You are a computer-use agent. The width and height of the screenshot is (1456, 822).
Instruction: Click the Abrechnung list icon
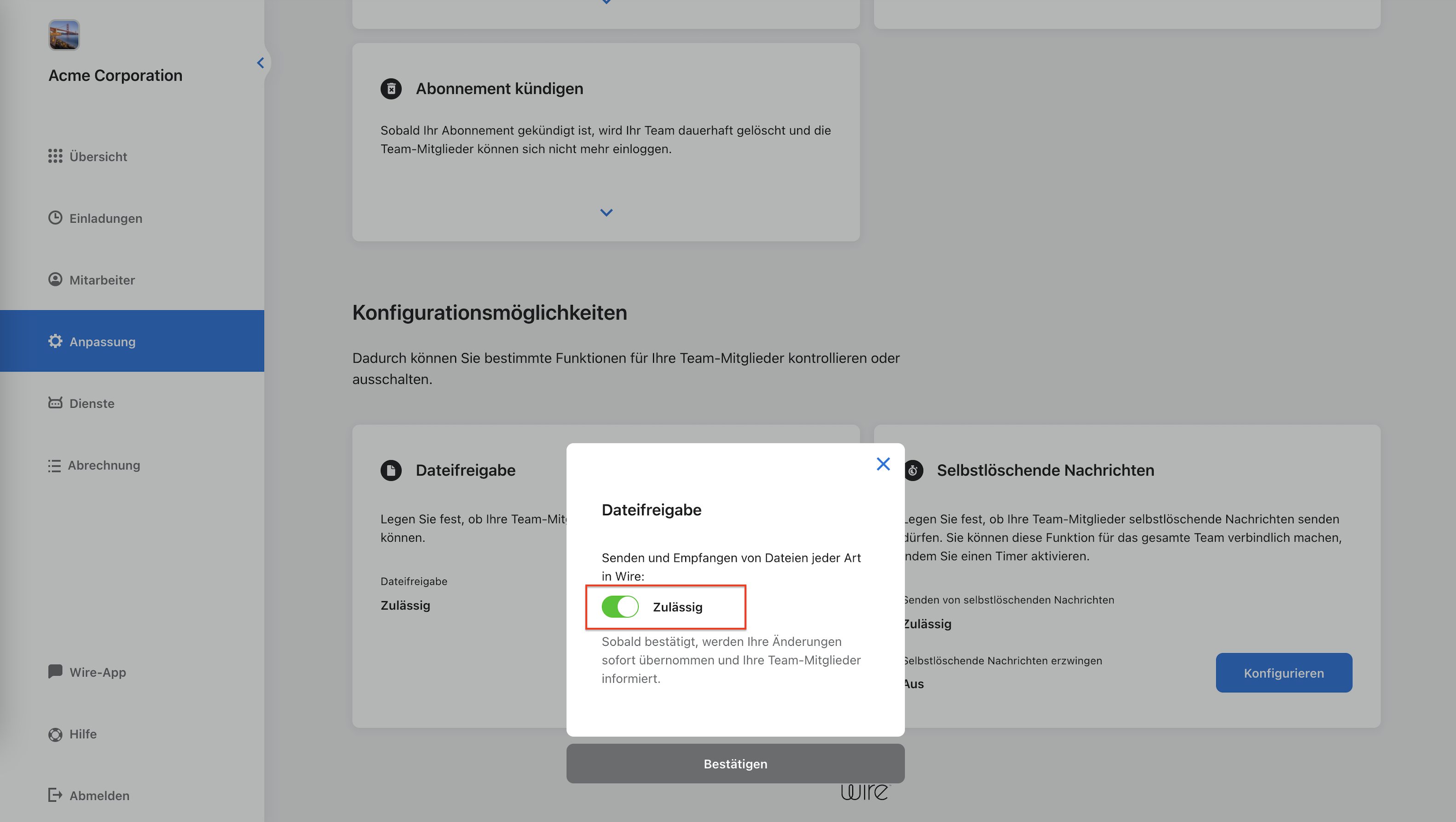tap(54, 465)
